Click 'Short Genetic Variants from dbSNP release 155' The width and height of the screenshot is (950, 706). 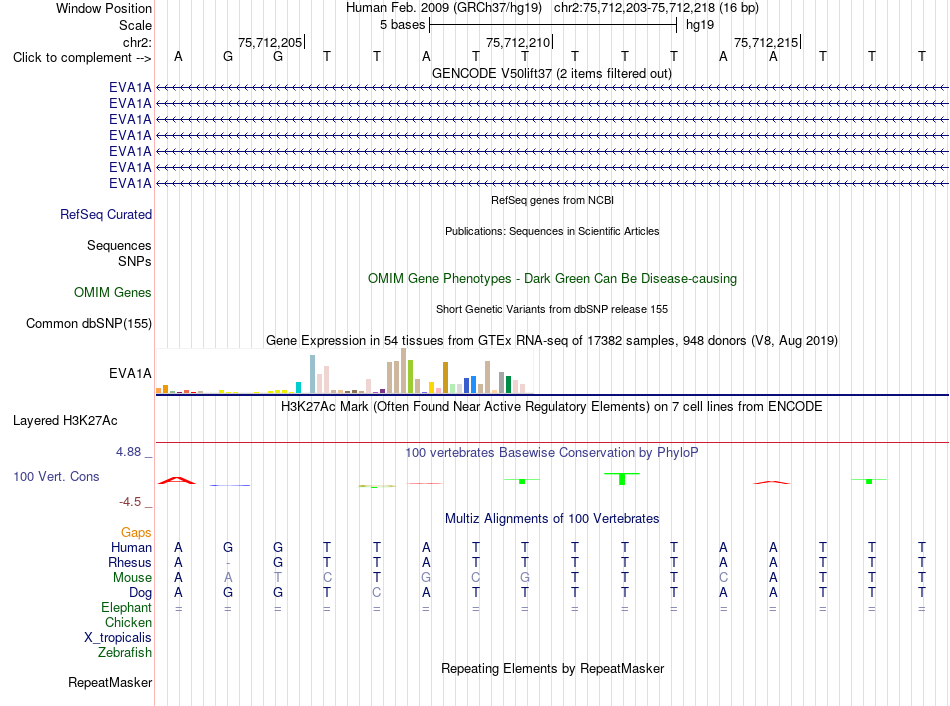coord(552,309)
